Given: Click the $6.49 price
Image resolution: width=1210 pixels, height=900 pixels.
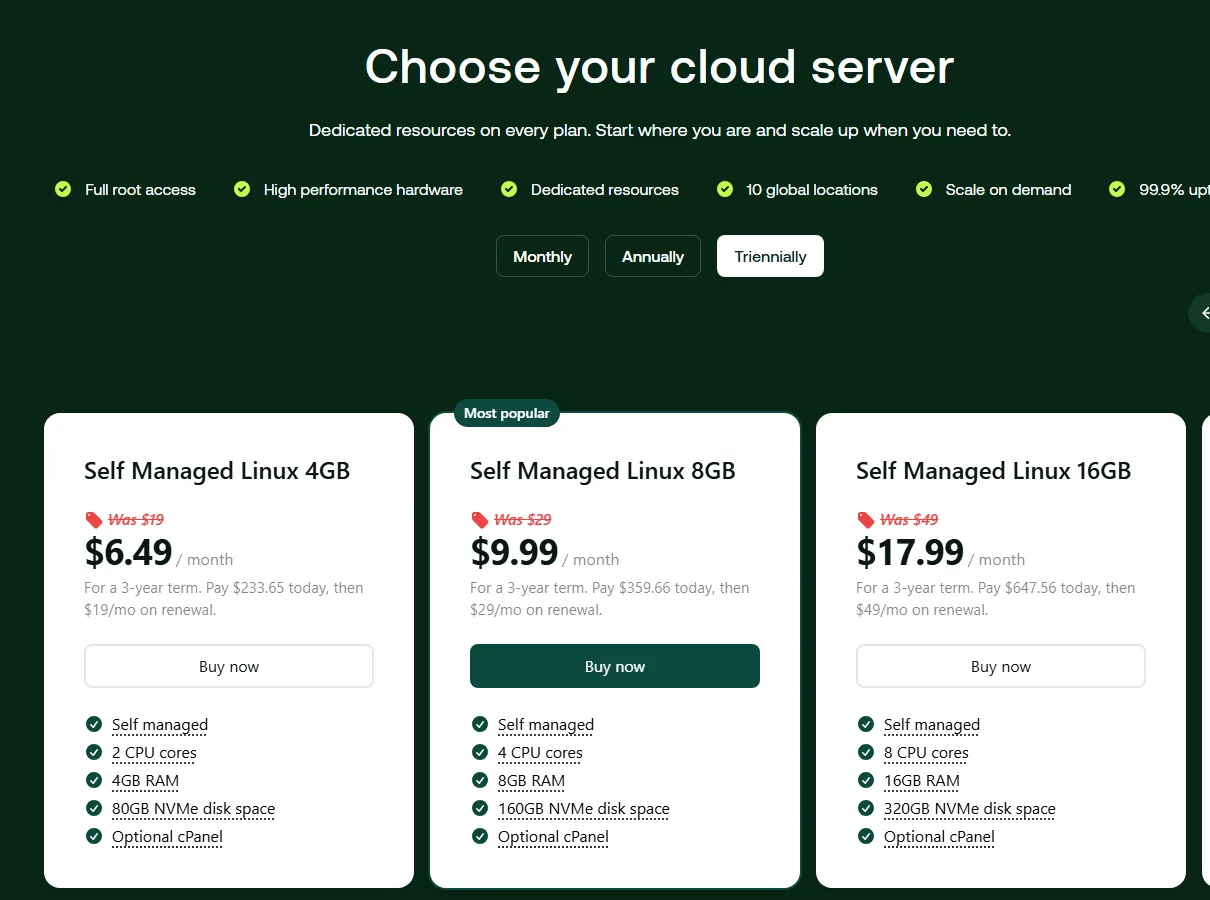Looking at the screenshot, I should (128, 552).
